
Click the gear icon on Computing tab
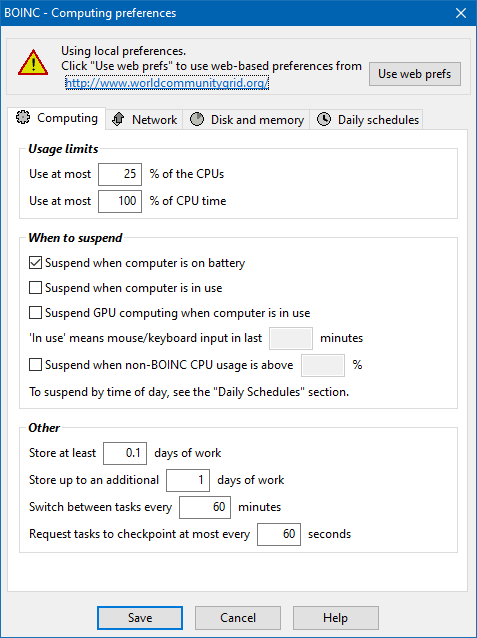point(23,117)
